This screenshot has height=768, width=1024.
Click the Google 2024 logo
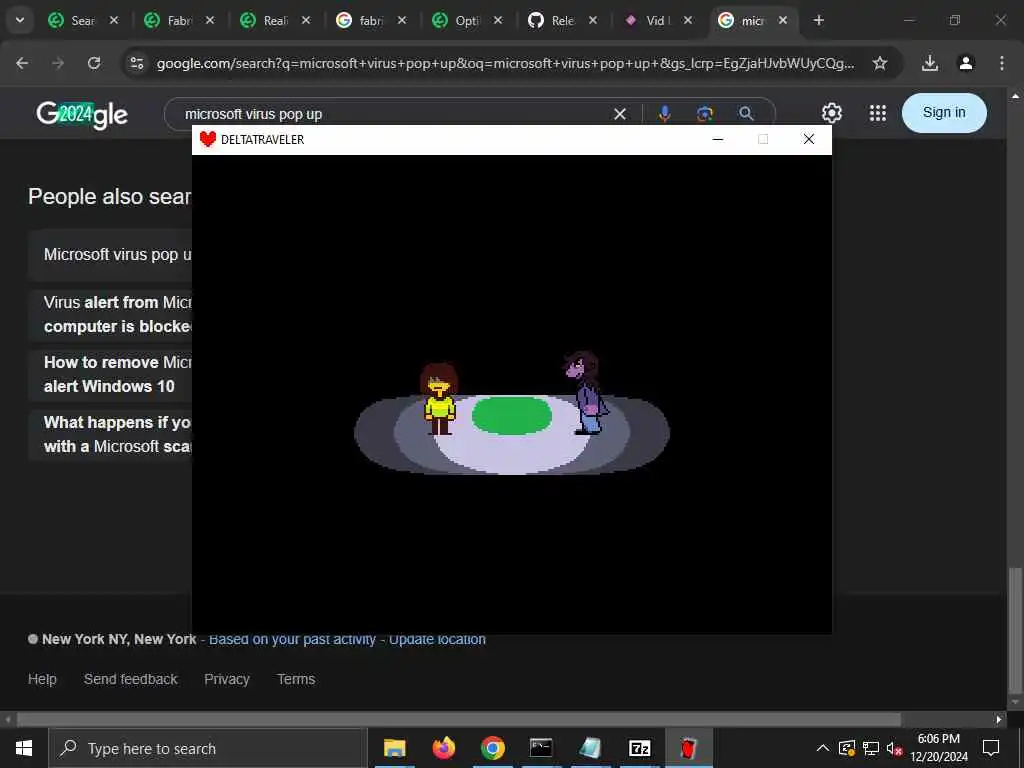(x=82, y=115)
